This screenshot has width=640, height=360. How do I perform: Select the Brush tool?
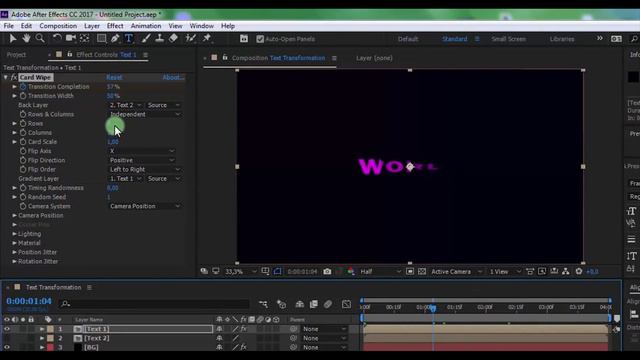click(146, 39)
